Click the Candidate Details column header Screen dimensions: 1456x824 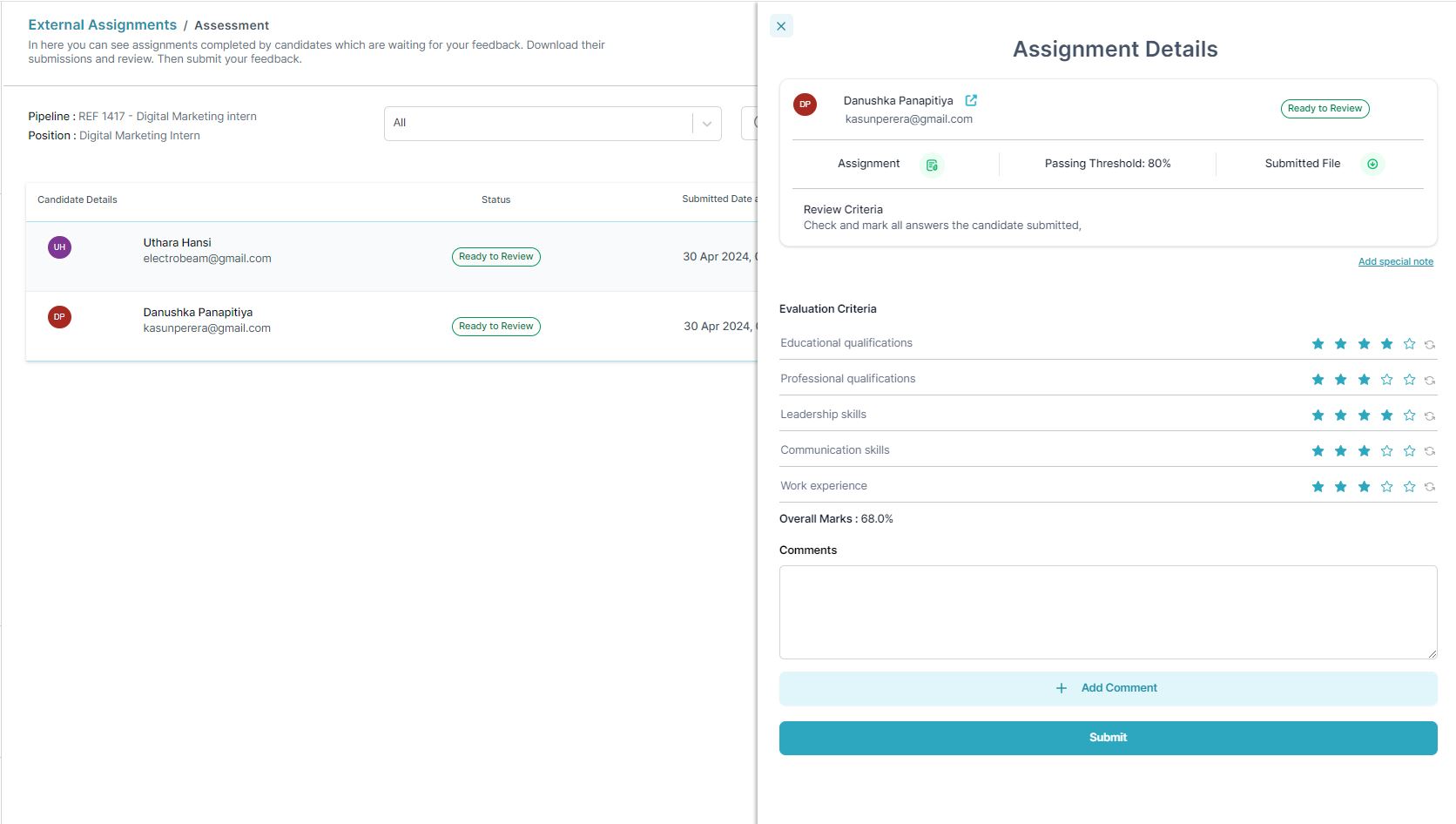[x=78, y=199]
